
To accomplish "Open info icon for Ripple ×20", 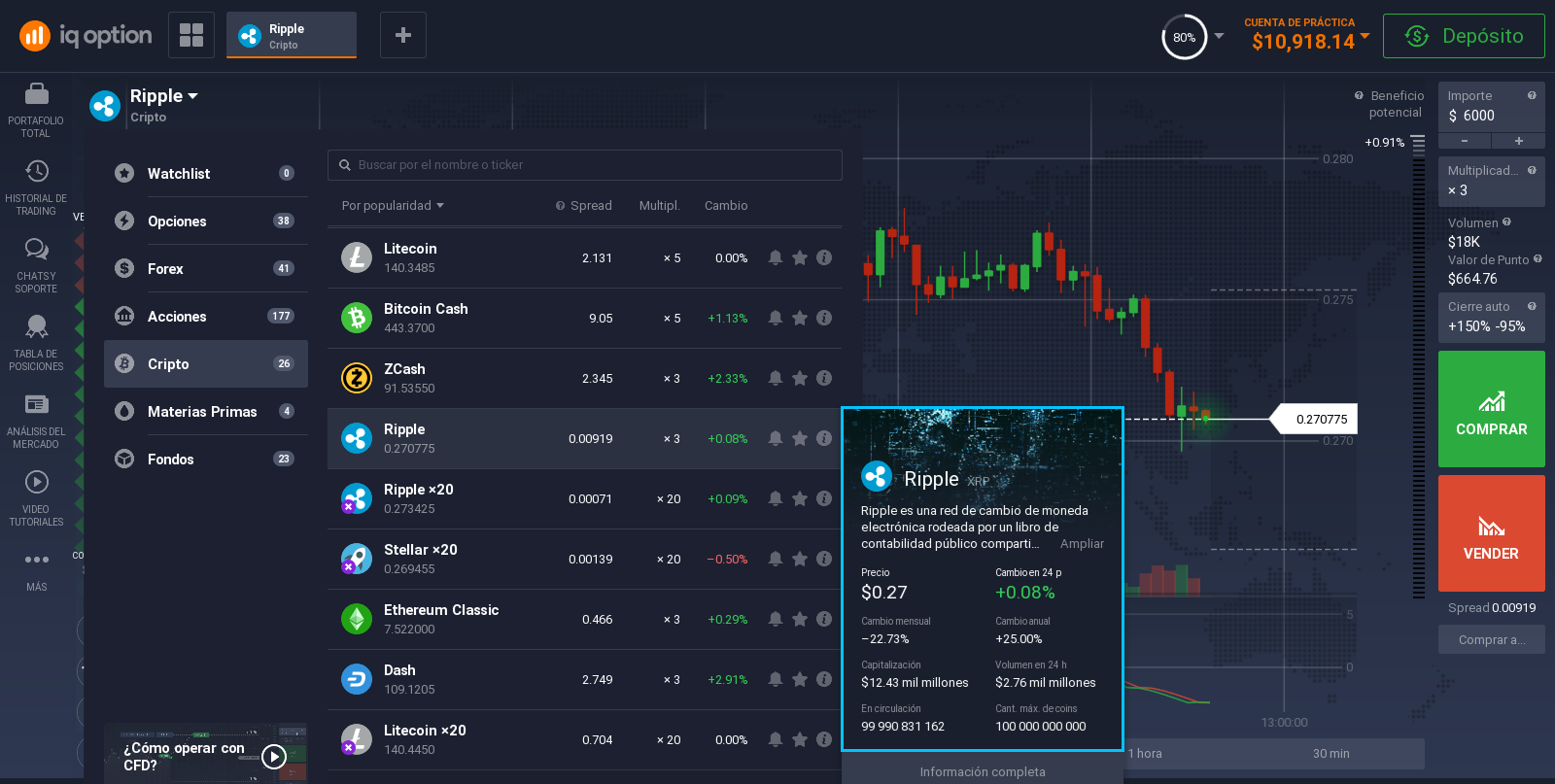I will pos(824,498).
